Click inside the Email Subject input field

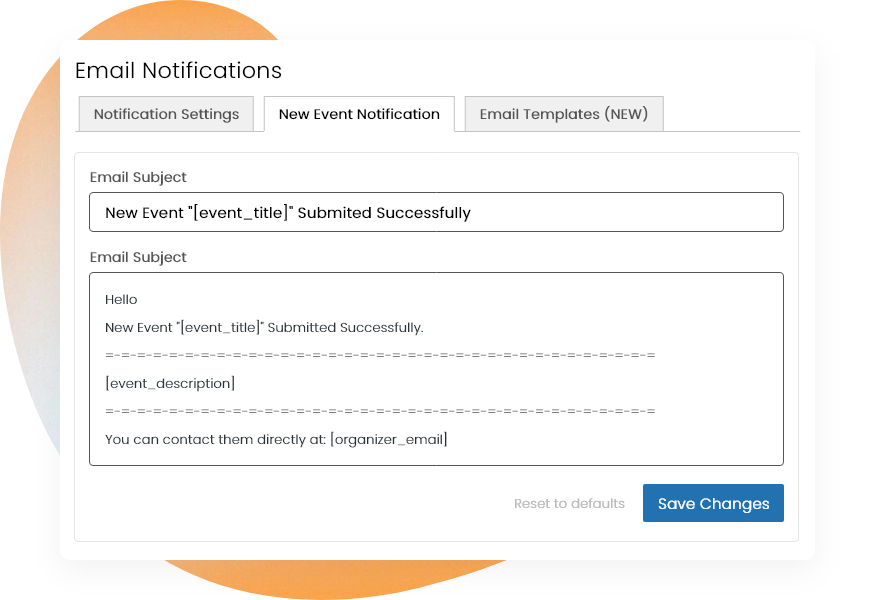437,211
